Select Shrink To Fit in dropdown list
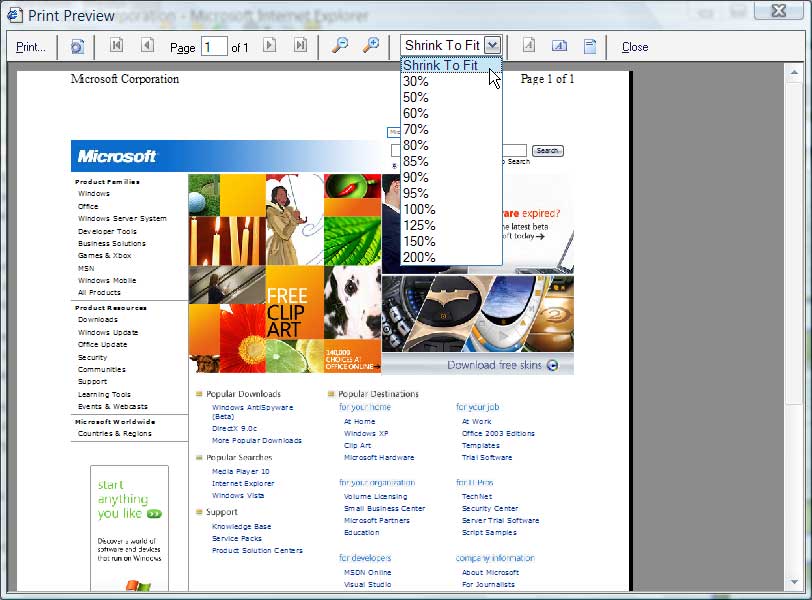This screenshot has width=812, height=600. (451, 65)
